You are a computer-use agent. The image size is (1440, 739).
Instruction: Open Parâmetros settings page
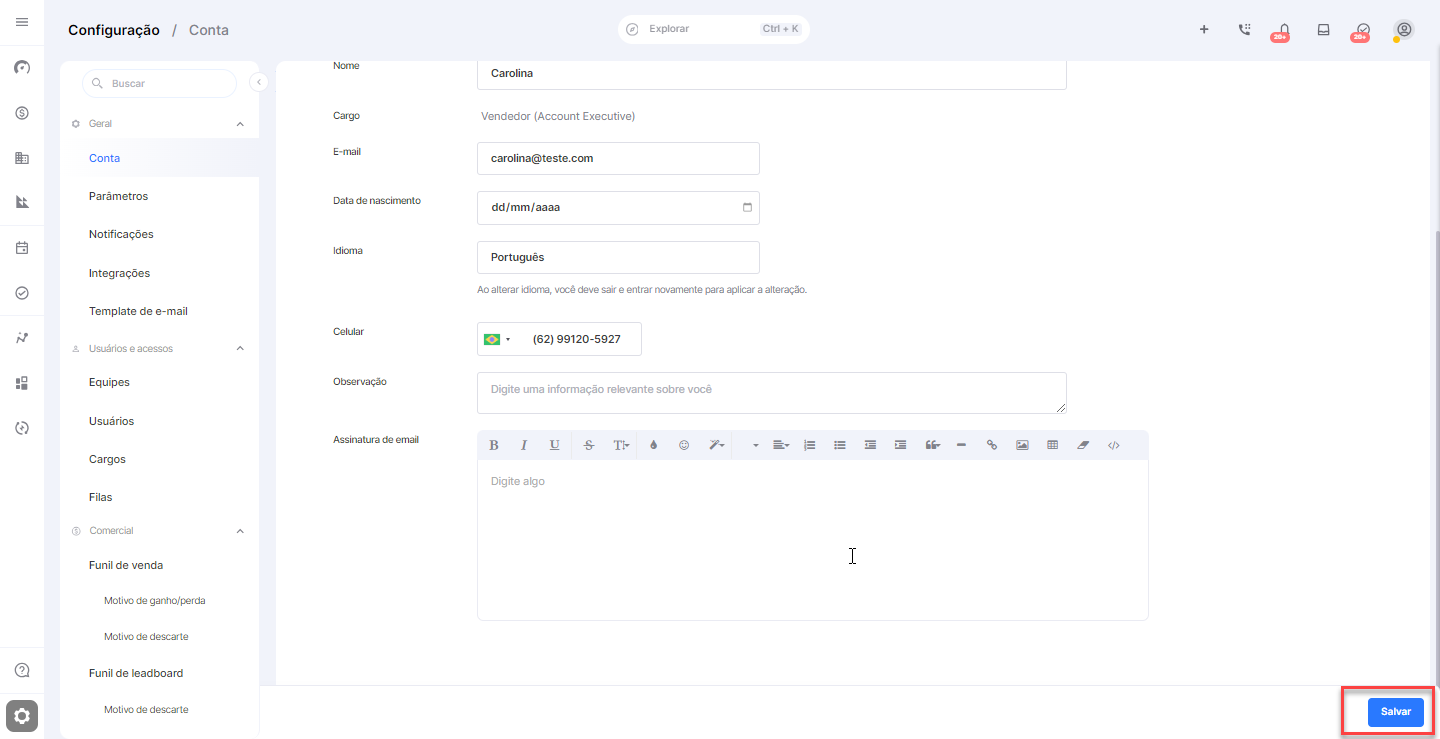(x=118, y=196)
